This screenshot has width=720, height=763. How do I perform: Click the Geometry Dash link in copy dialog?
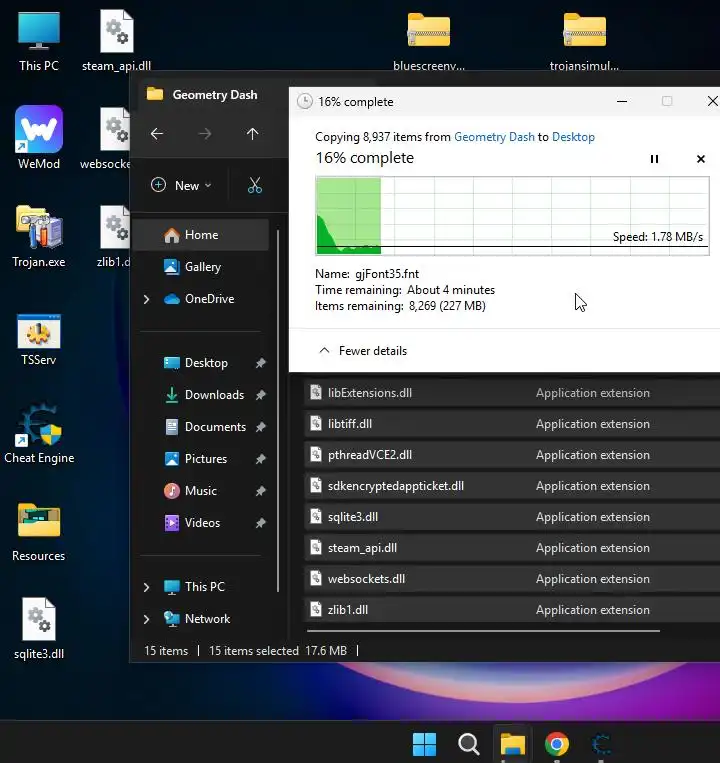[x=494, y=137]
